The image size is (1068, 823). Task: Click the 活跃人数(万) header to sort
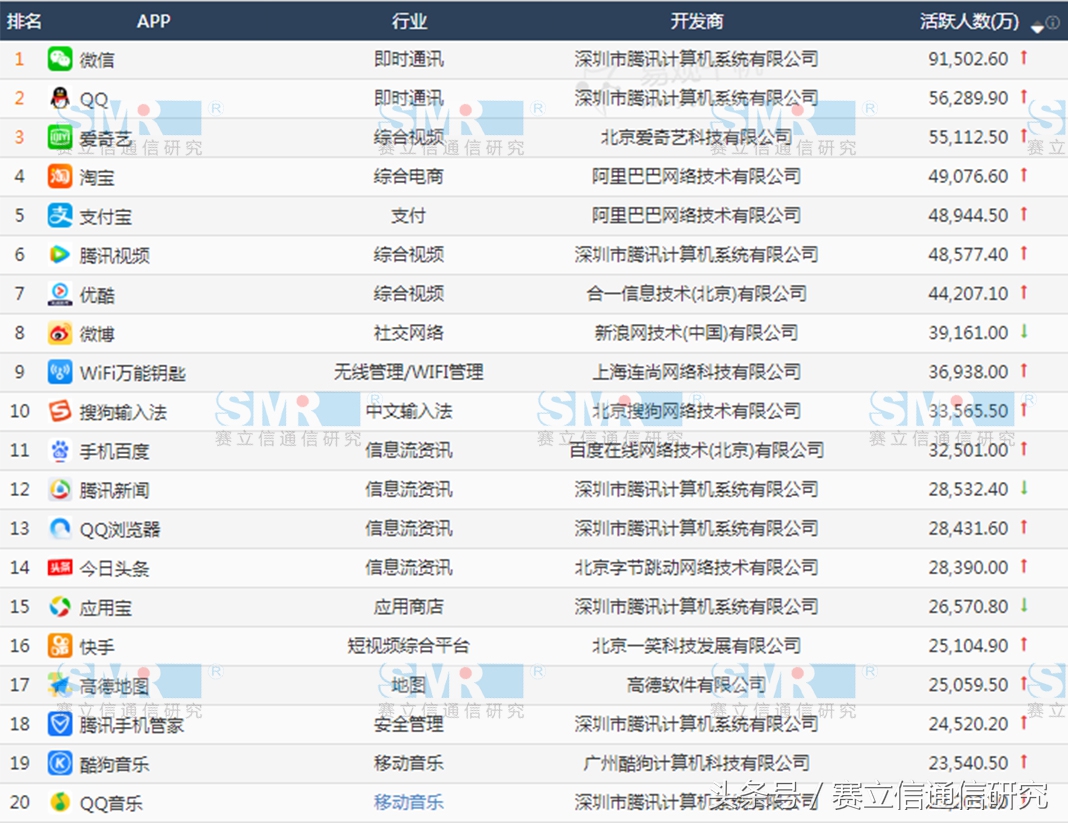(970, 21)
